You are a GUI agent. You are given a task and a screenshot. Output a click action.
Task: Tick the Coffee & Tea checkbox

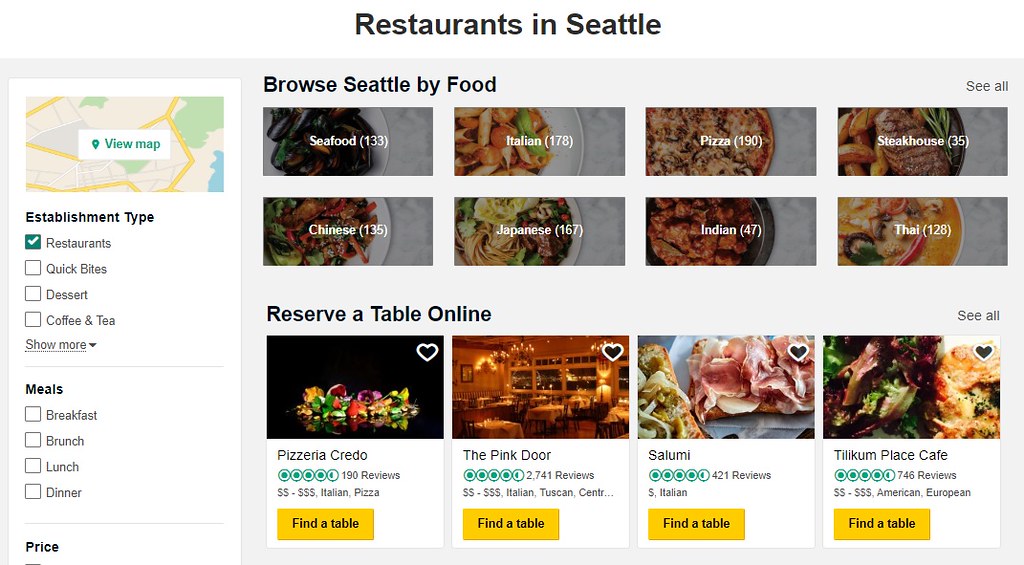33,319
